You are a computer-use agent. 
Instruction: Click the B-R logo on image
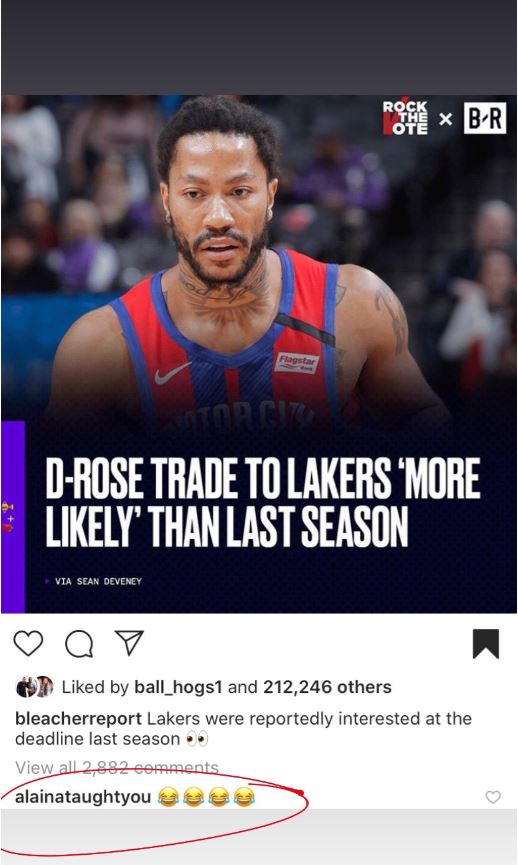point(485,118)
